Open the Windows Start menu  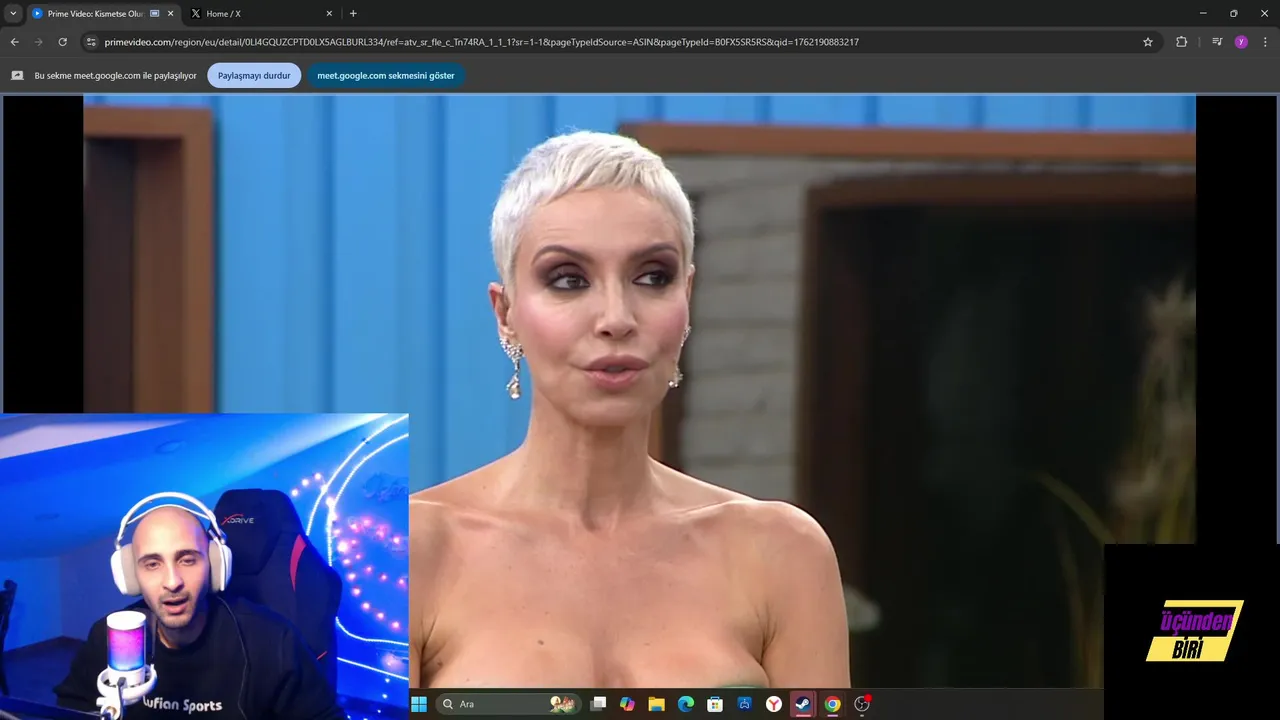pos(419,704)
